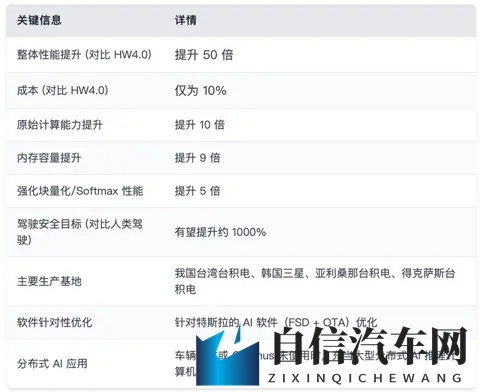Click the cell '成本 (对比 HW4.0)'

coord(63,90)
